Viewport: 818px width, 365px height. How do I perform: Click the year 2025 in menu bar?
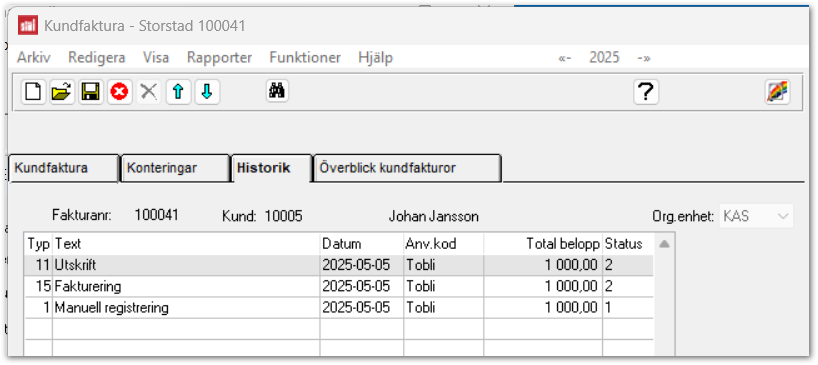604,57
